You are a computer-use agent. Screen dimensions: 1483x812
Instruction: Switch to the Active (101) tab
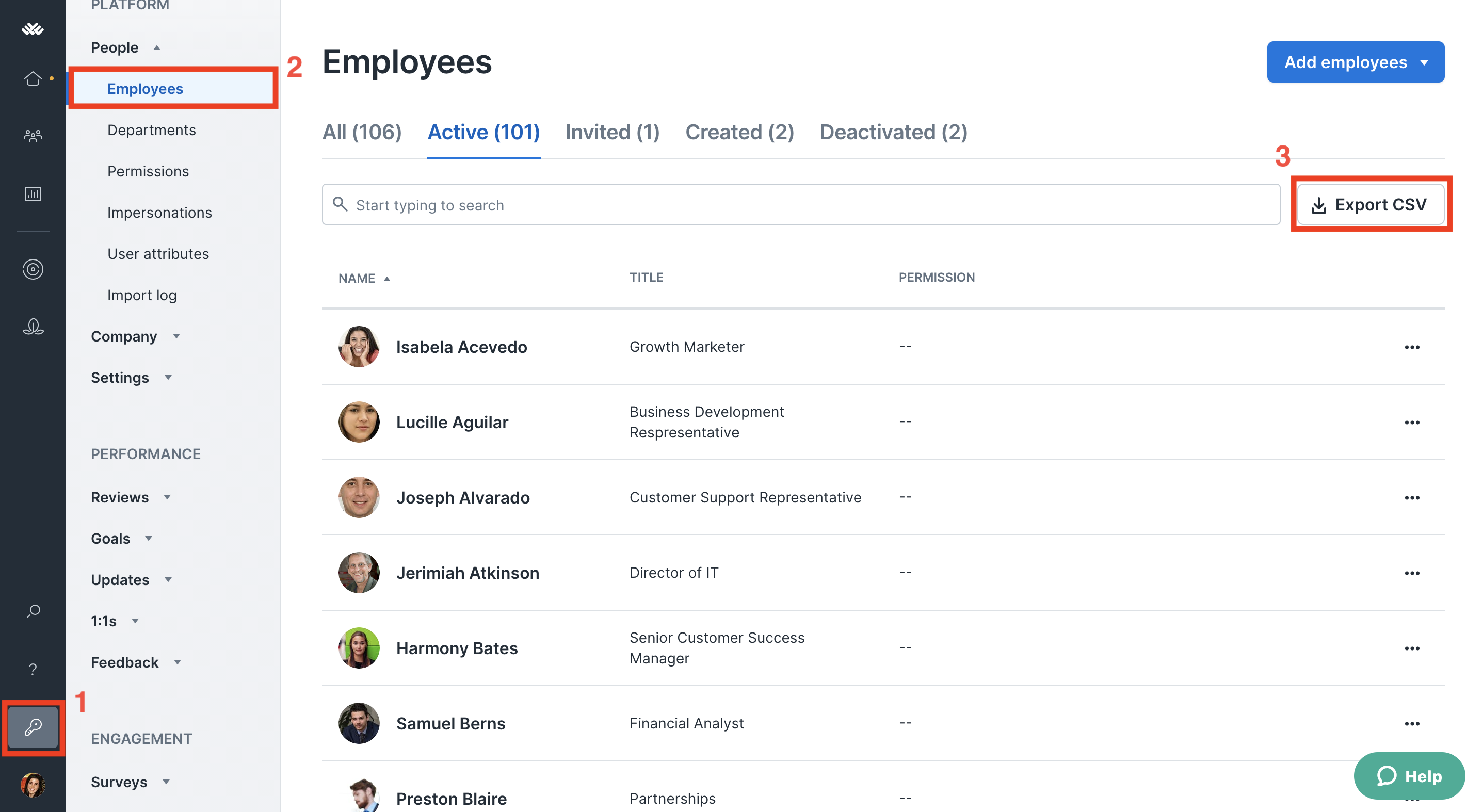pyautogui.click(x=483, y=133)
